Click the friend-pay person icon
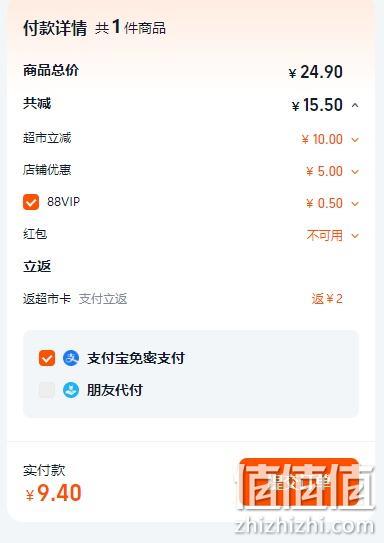Viewport: 384px width, 543px height. 71,390
